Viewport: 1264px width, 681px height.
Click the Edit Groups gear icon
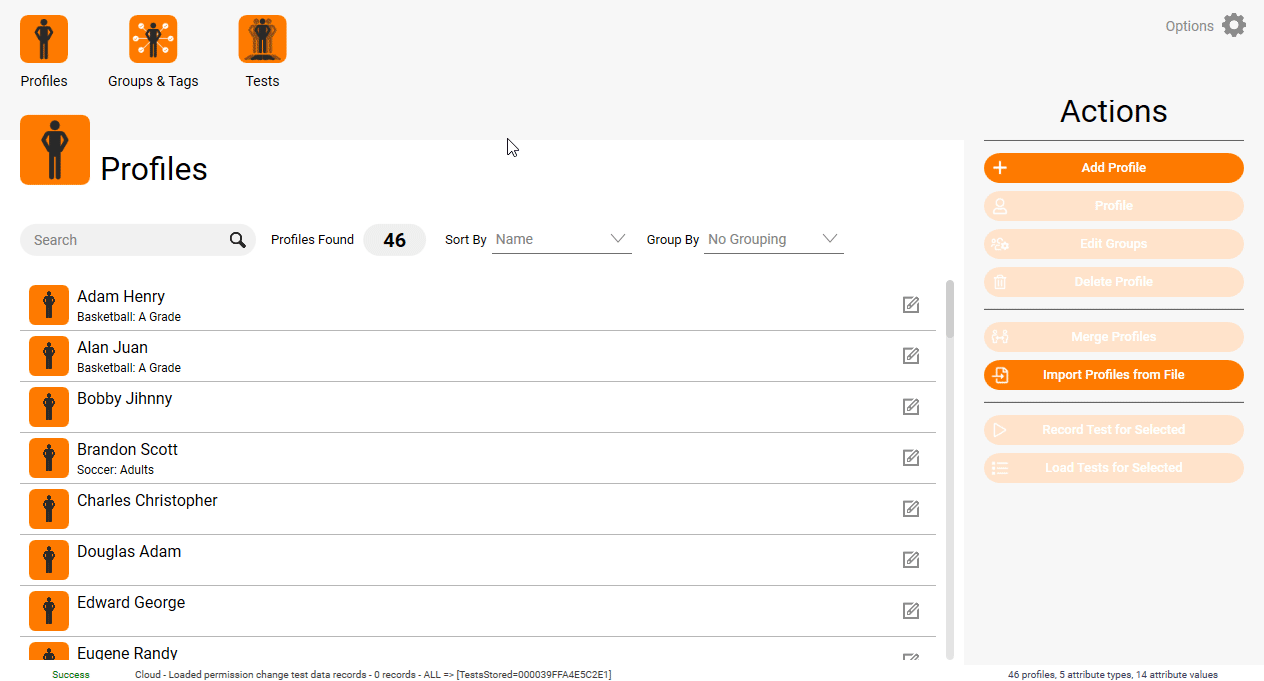click(x=1001, y=244)
